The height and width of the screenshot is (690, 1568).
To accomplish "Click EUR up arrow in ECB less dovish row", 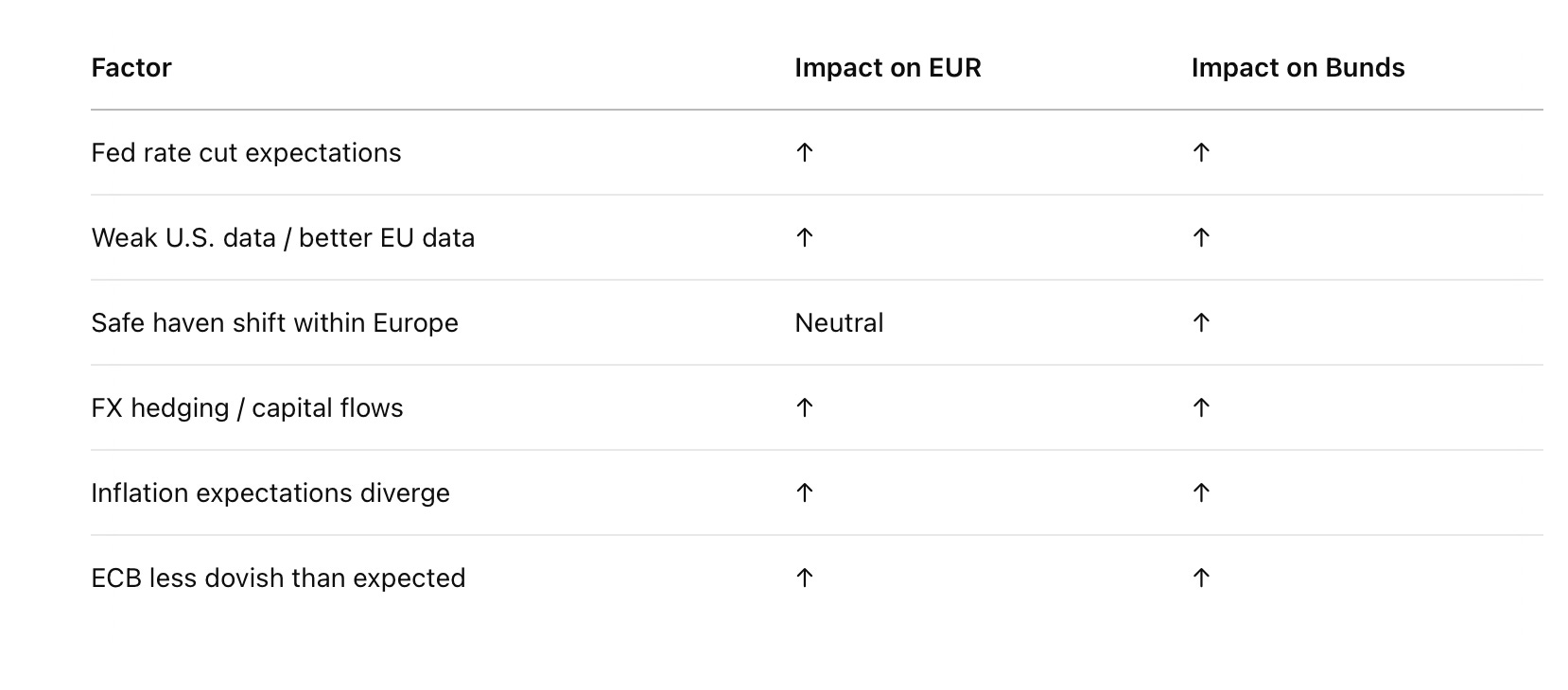I will point(805,578).
